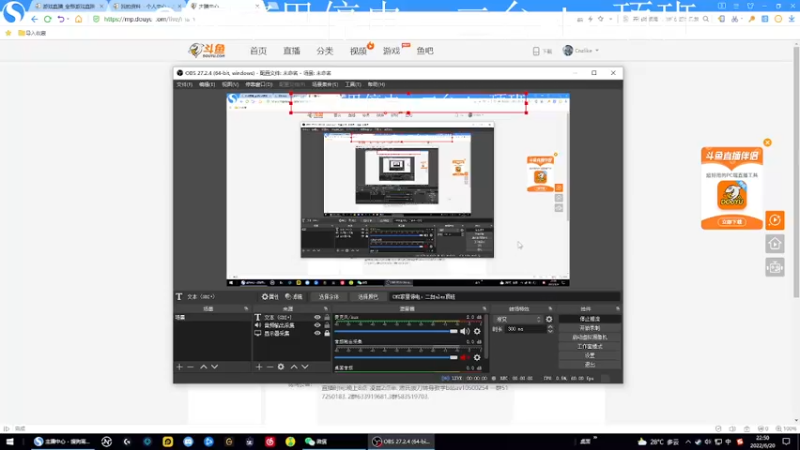The width and height of the screenshot is (800, 450).
Task: Open mic audio settings gear in mixer
Action: [x=477, y=331]
